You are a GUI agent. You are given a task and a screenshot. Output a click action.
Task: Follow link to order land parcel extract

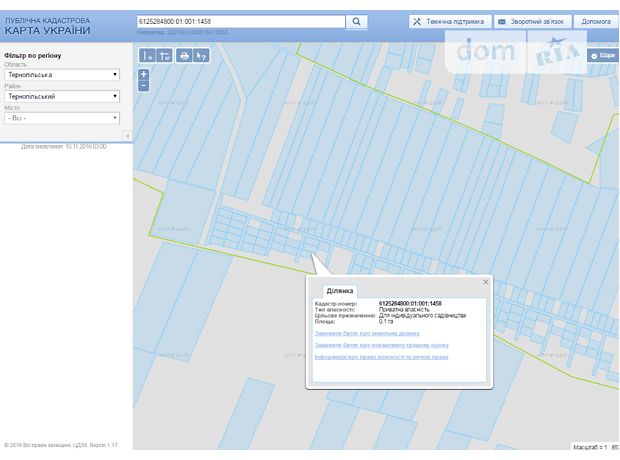(367, 333)
